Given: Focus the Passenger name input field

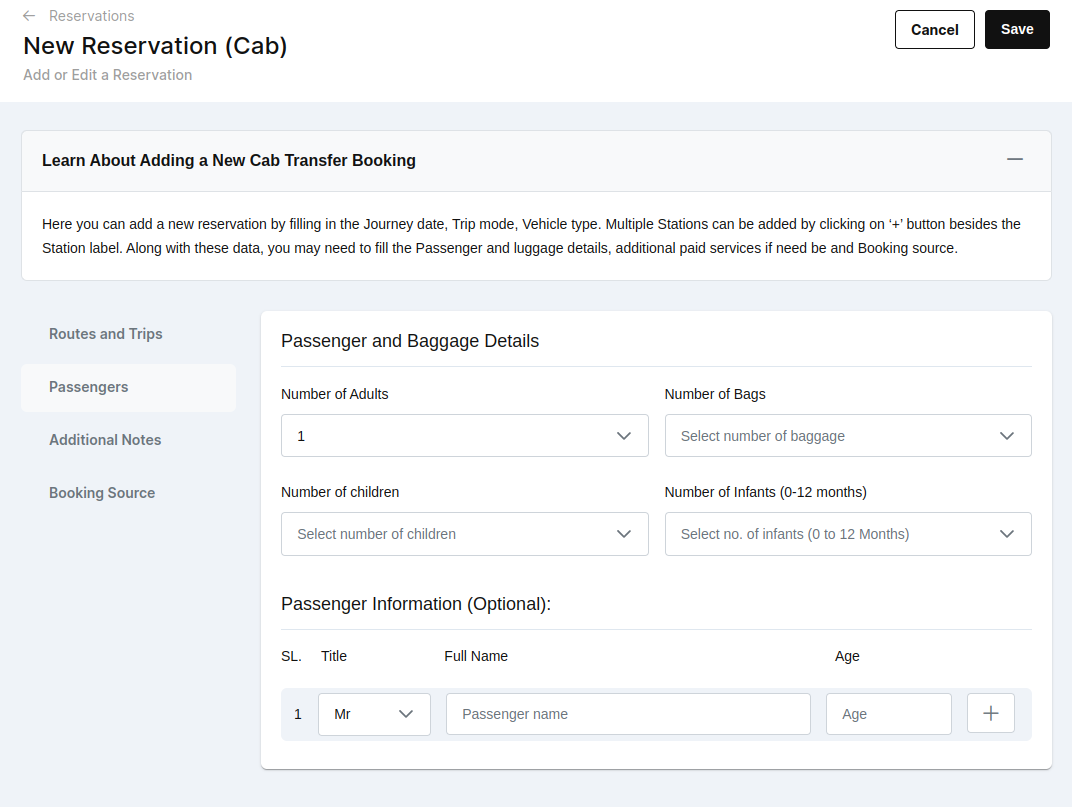Looking at the screenshot, I should (x=628, y=714).
